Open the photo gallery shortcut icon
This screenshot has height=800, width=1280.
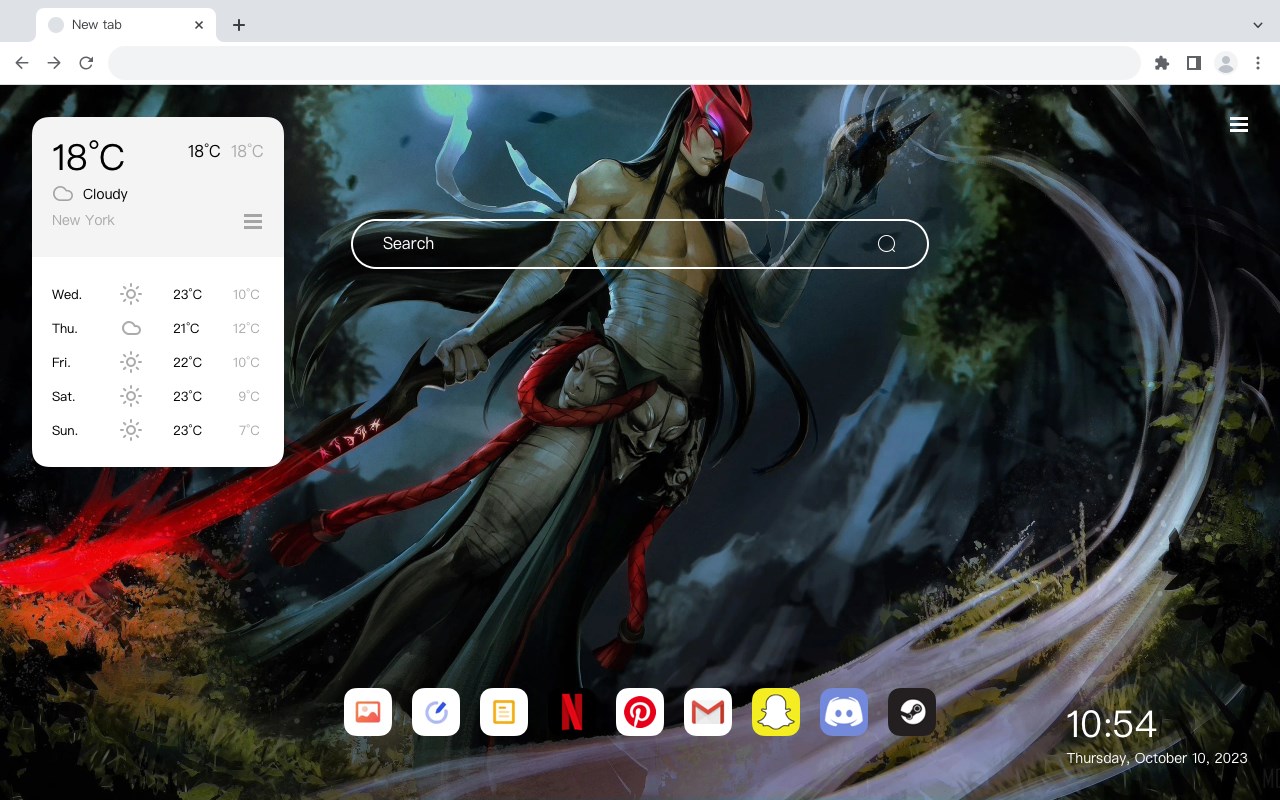368,712
